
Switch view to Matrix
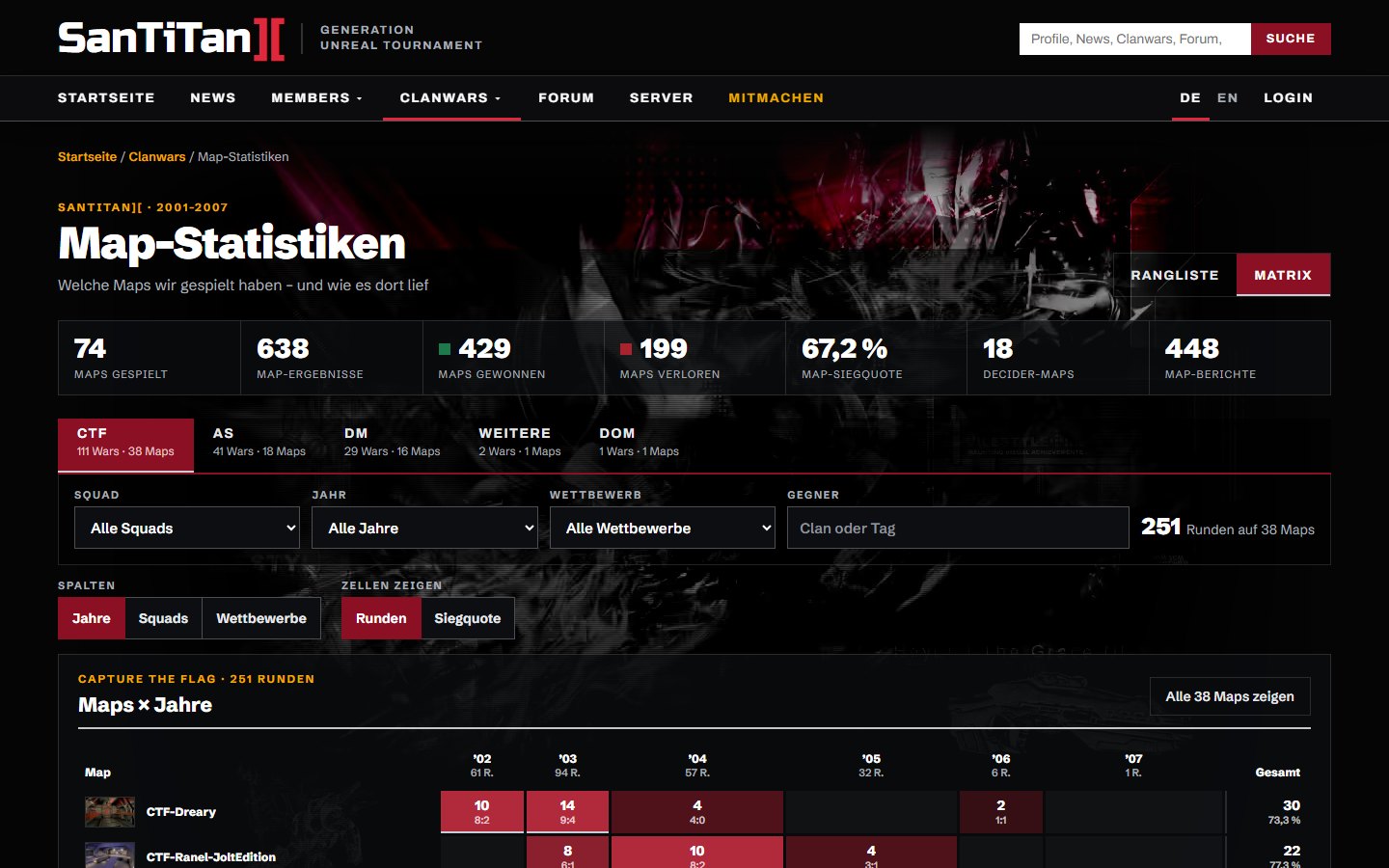click(1283, 275)
